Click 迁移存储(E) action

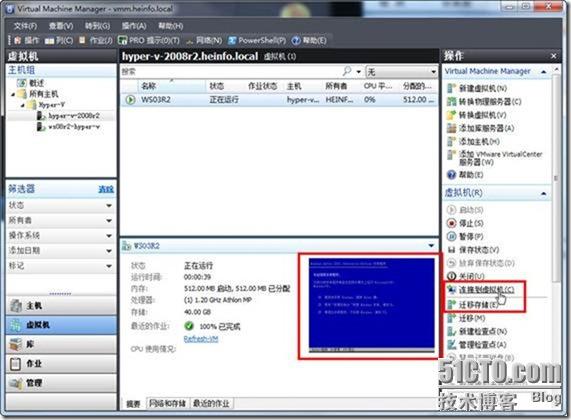[473, 305]
